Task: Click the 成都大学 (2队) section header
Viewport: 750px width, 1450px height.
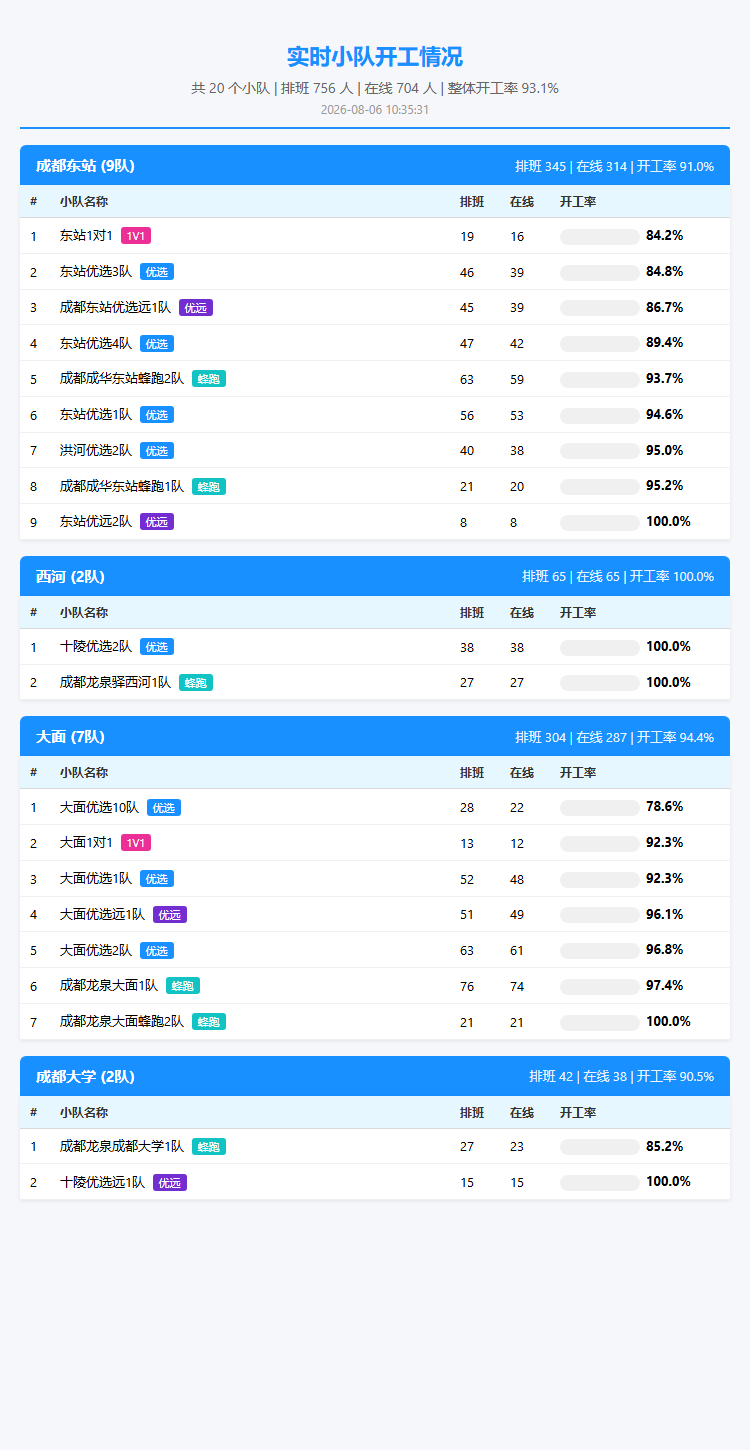Action: pyautogui.click(x=375, y=1076)
